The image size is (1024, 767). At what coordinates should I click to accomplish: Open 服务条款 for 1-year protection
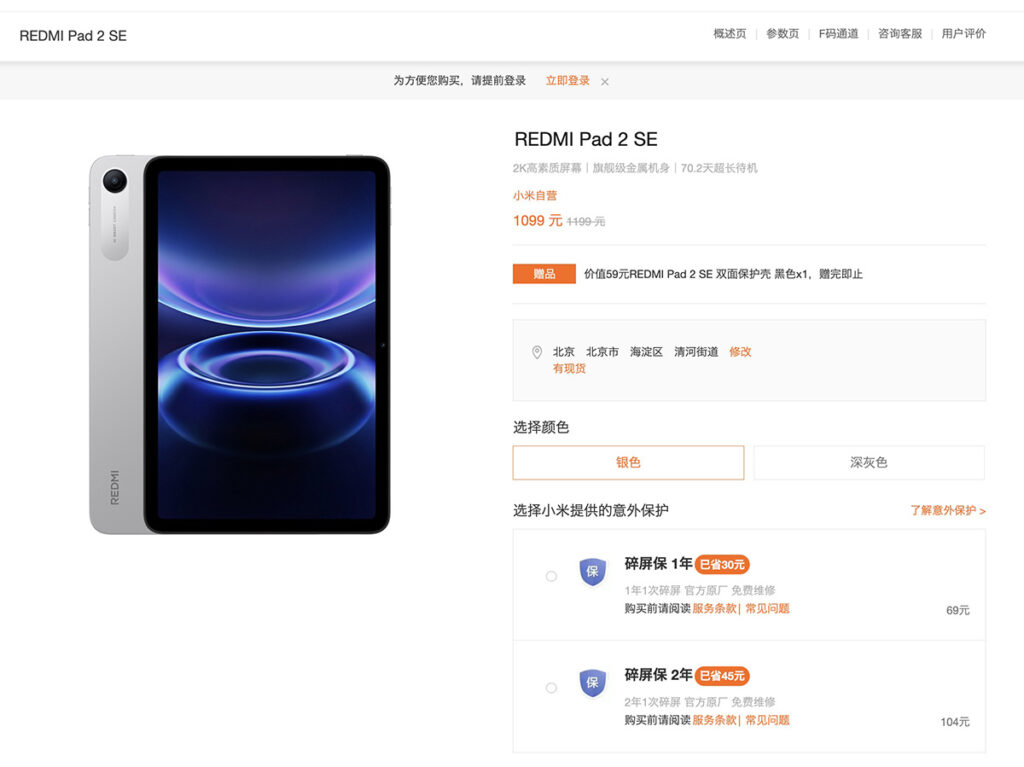[714, 608]
